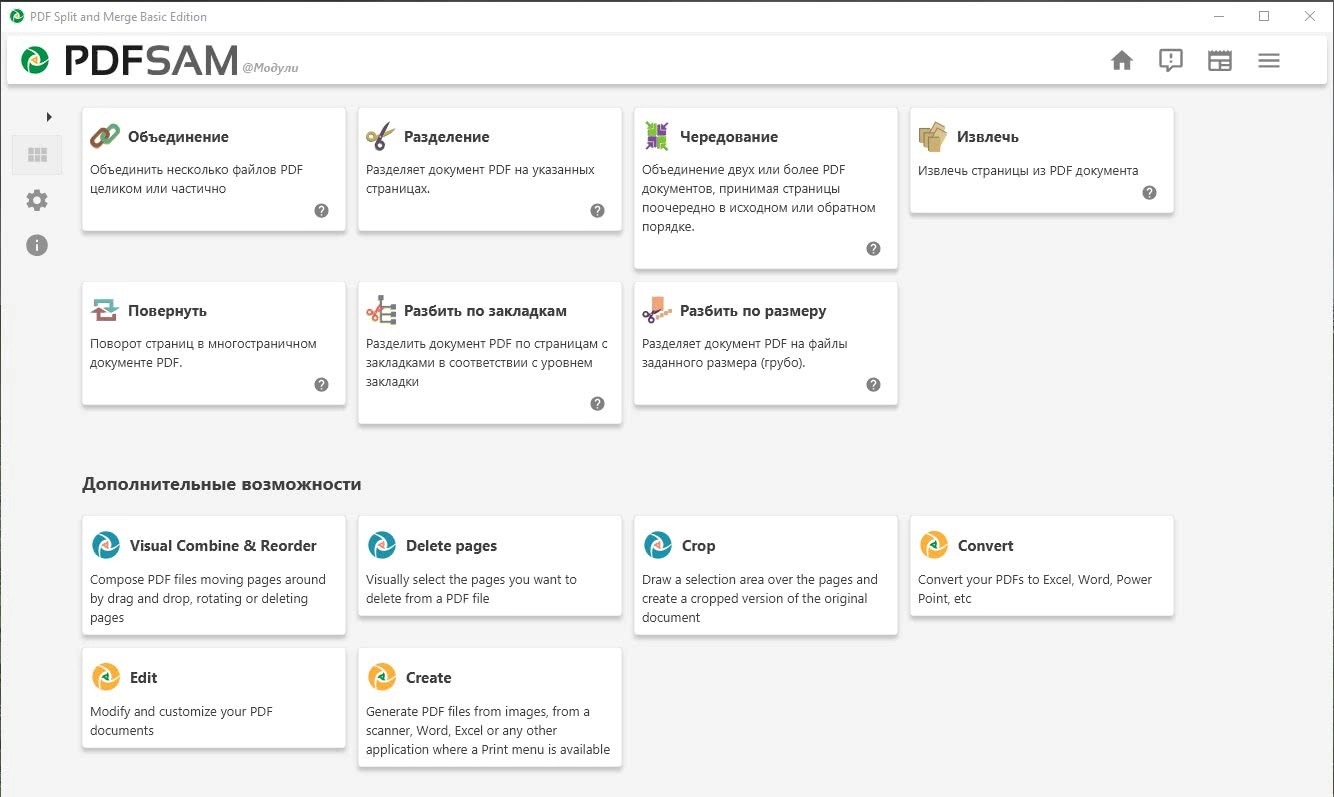Open help for Повернуть module
Screen dimensions: 1334x797
pos(322,385)
